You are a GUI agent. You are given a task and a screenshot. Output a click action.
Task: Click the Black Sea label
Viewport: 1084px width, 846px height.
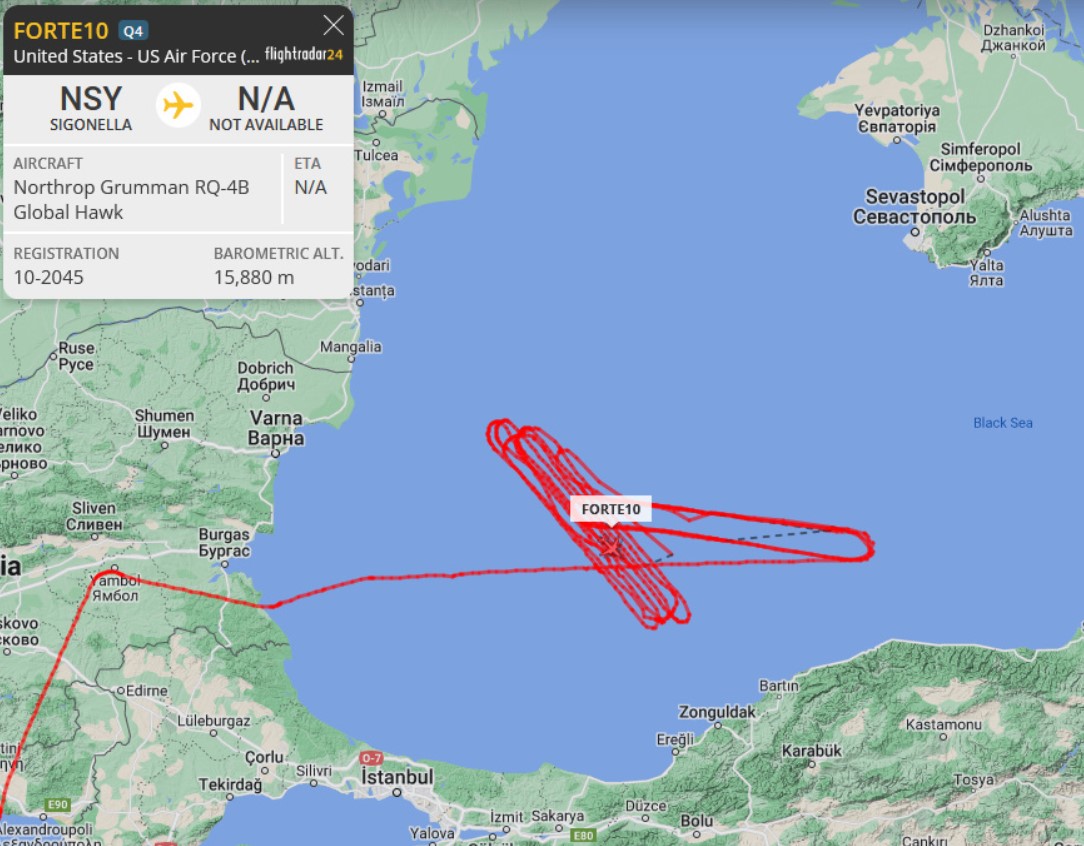(x=1002, y=423)
